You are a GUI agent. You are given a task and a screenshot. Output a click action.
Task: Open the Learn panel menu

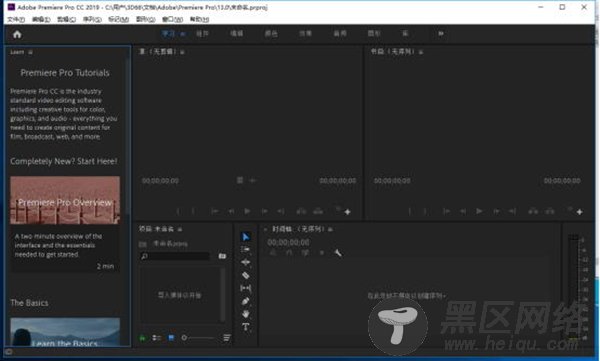30,52
